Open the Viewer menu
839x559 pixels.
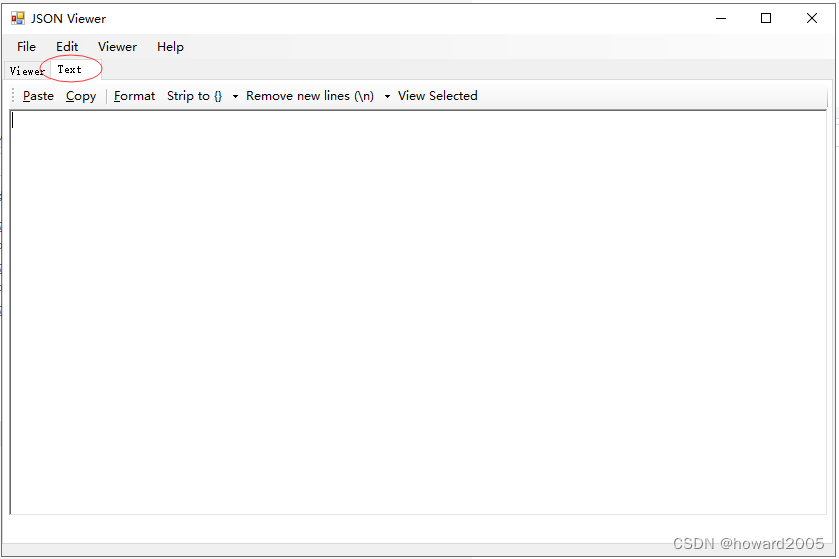(x=117, y=47)
